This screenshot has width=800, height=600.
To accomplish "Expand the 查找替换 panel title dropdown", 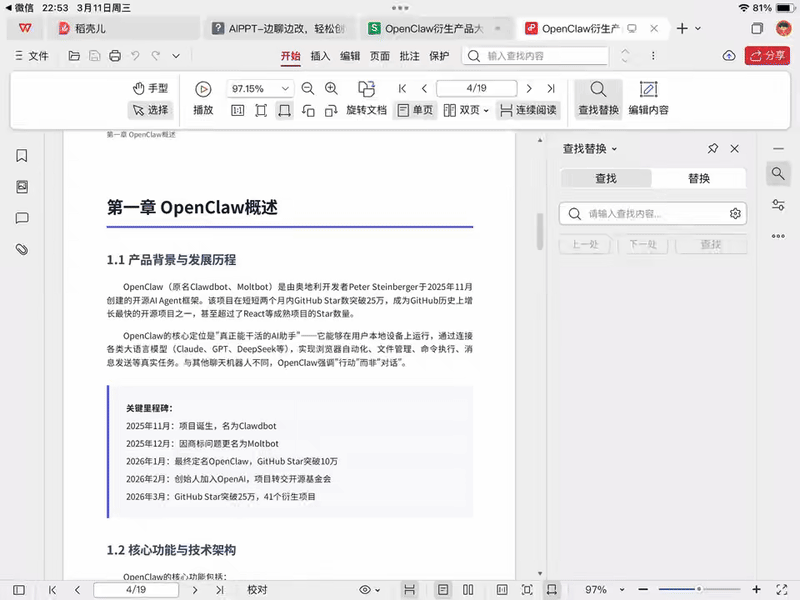I will (614, 149).
